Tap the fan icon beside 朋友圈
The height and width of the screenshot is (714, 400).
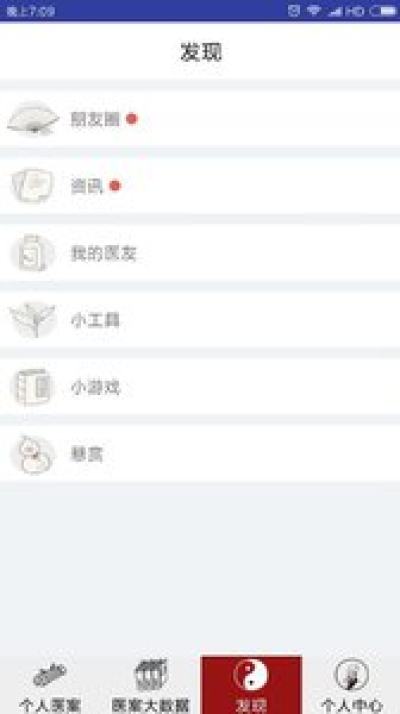(x=33, y=118)
